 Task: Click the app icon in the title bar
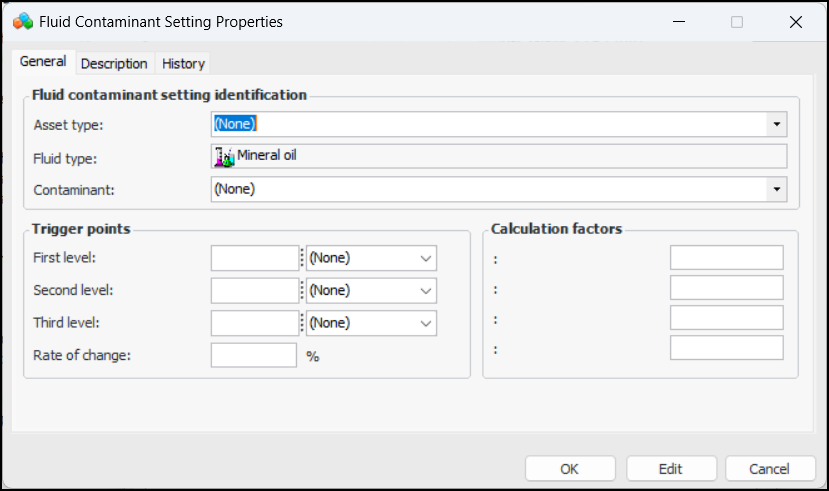(22, 21)
